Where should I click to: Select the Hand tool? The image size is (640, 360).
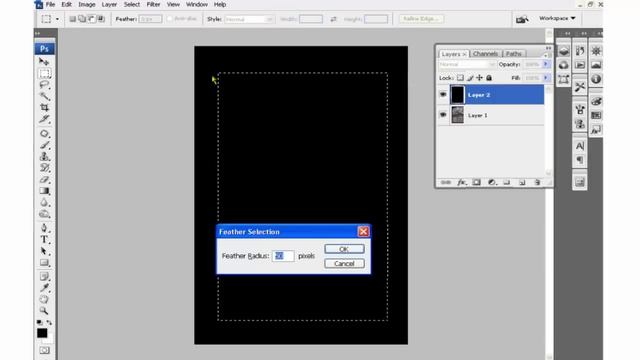point(44,299)
